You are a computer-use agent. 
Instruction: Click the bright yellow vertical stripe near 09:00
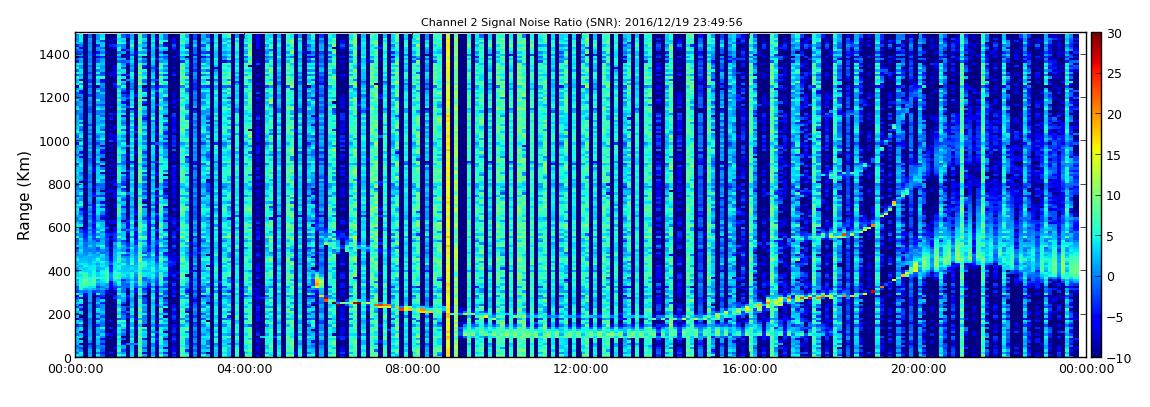coord(447,195)
